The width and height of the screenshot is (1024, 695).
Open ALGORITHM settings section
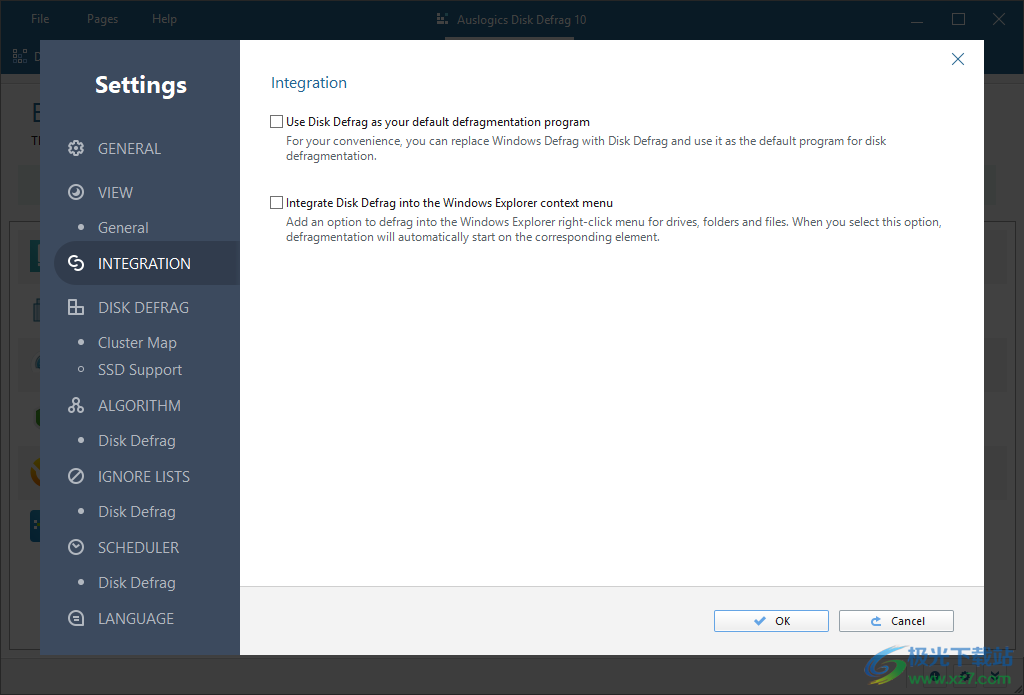pos(139,406)
